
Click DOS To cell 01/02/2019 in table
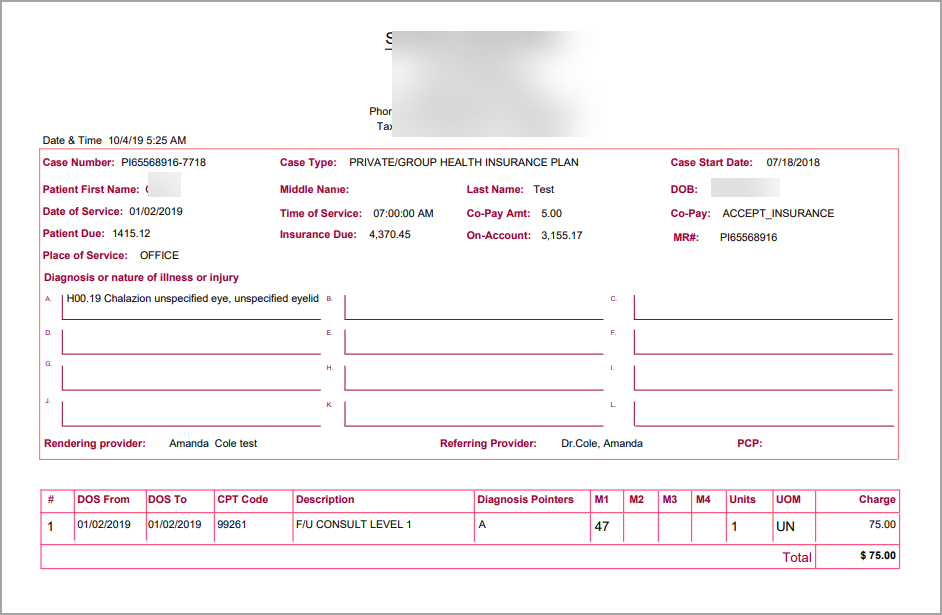[175, 524]
